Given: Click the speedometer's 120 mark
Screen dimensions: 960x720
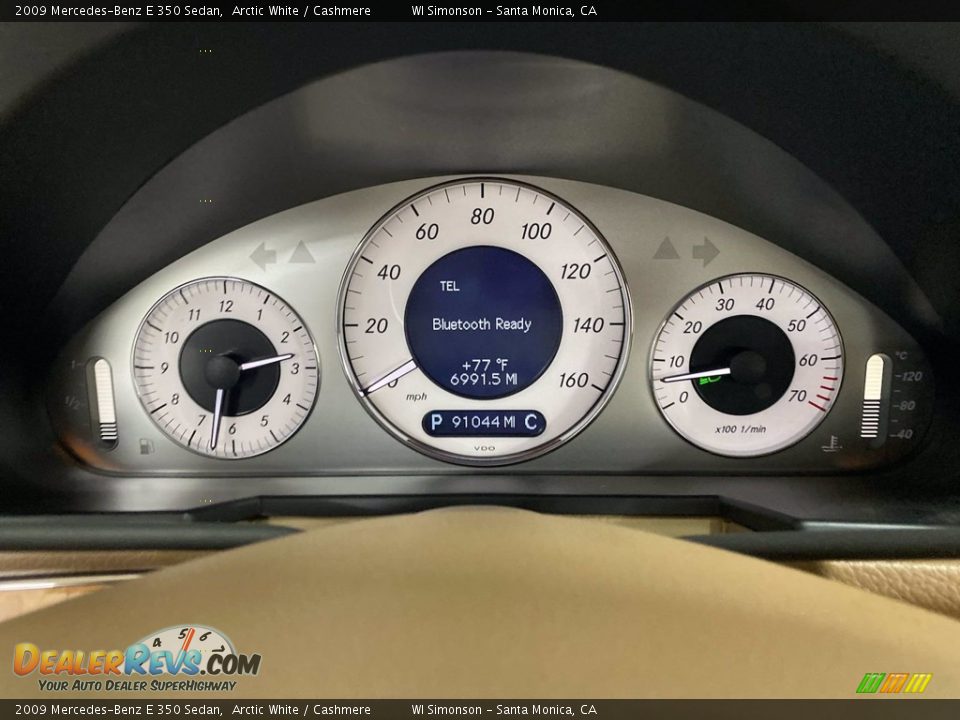Looking at the screenshot, I should tap(576, 271).
